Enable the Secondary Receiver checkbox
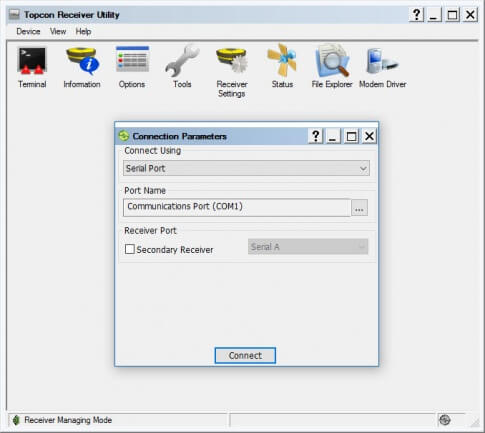The height and width of the screenshot is (433, 485). [x=130, y=249]
